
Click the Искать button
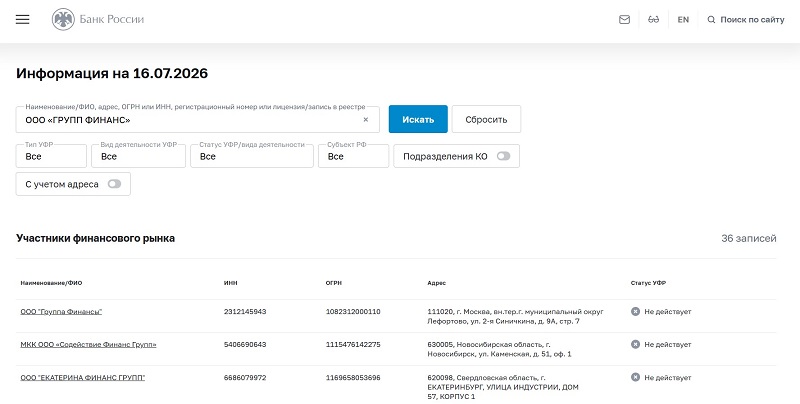coord(418,119)
